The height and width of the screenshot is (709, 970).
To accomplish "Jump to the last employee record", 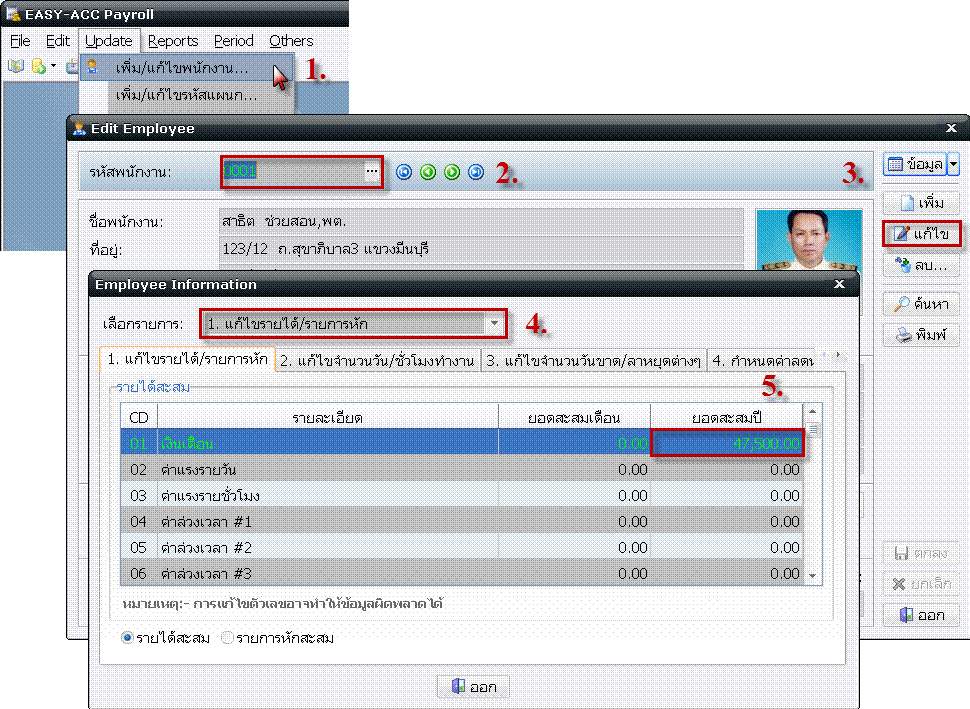I will (476, 172).
